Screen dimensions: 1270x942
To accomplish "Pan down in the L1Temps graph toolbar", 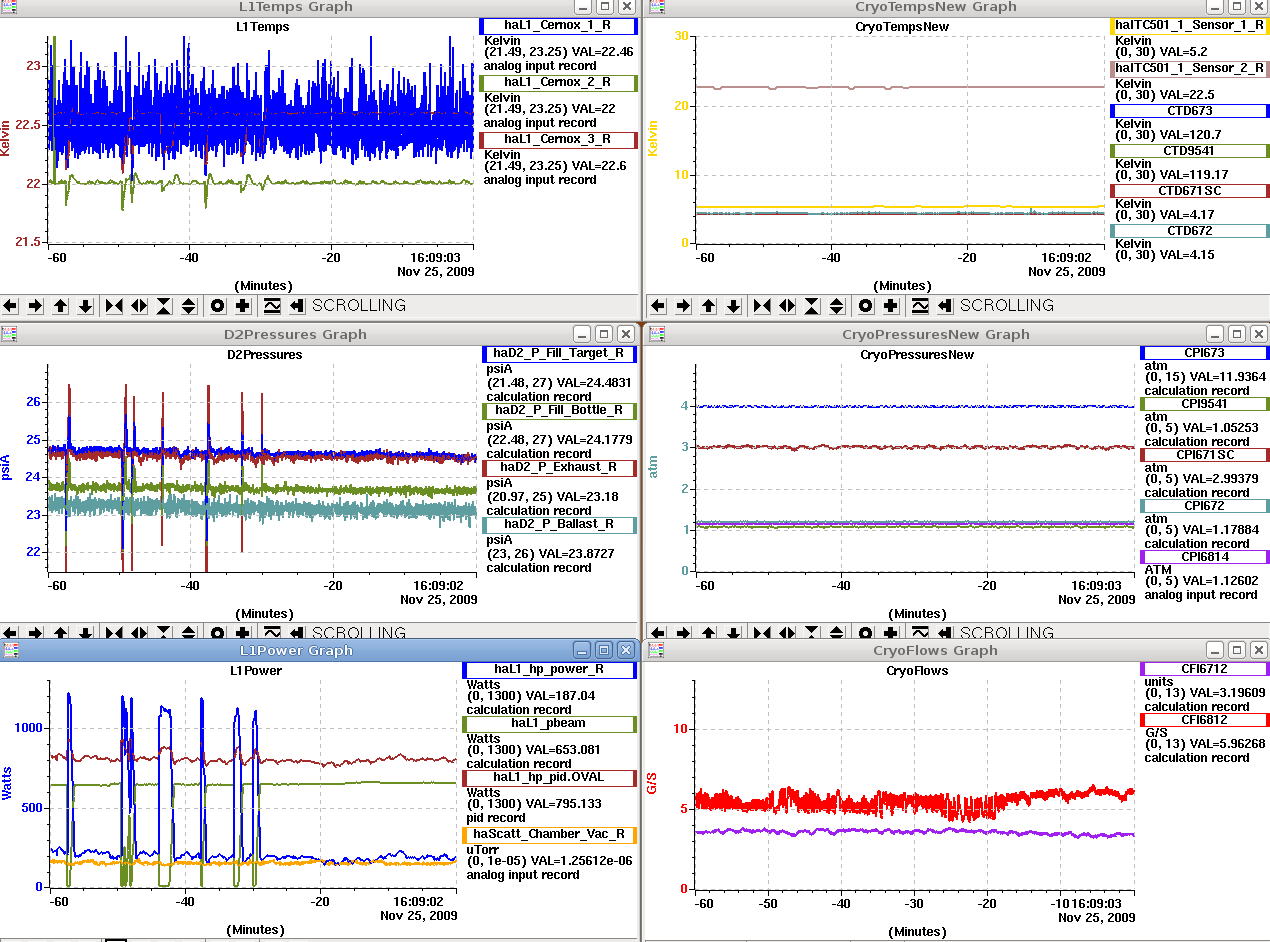I will [85, 306].
